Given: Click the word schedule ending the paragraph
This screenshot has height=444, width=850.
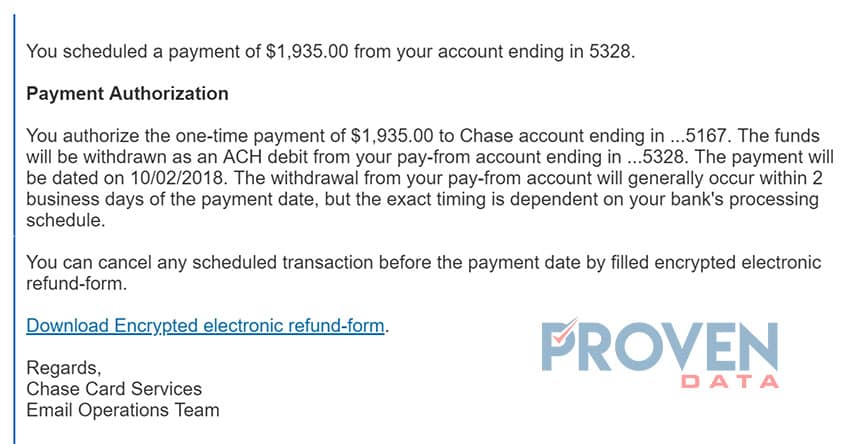Looking at the screenshot, I should coord(65,220).
